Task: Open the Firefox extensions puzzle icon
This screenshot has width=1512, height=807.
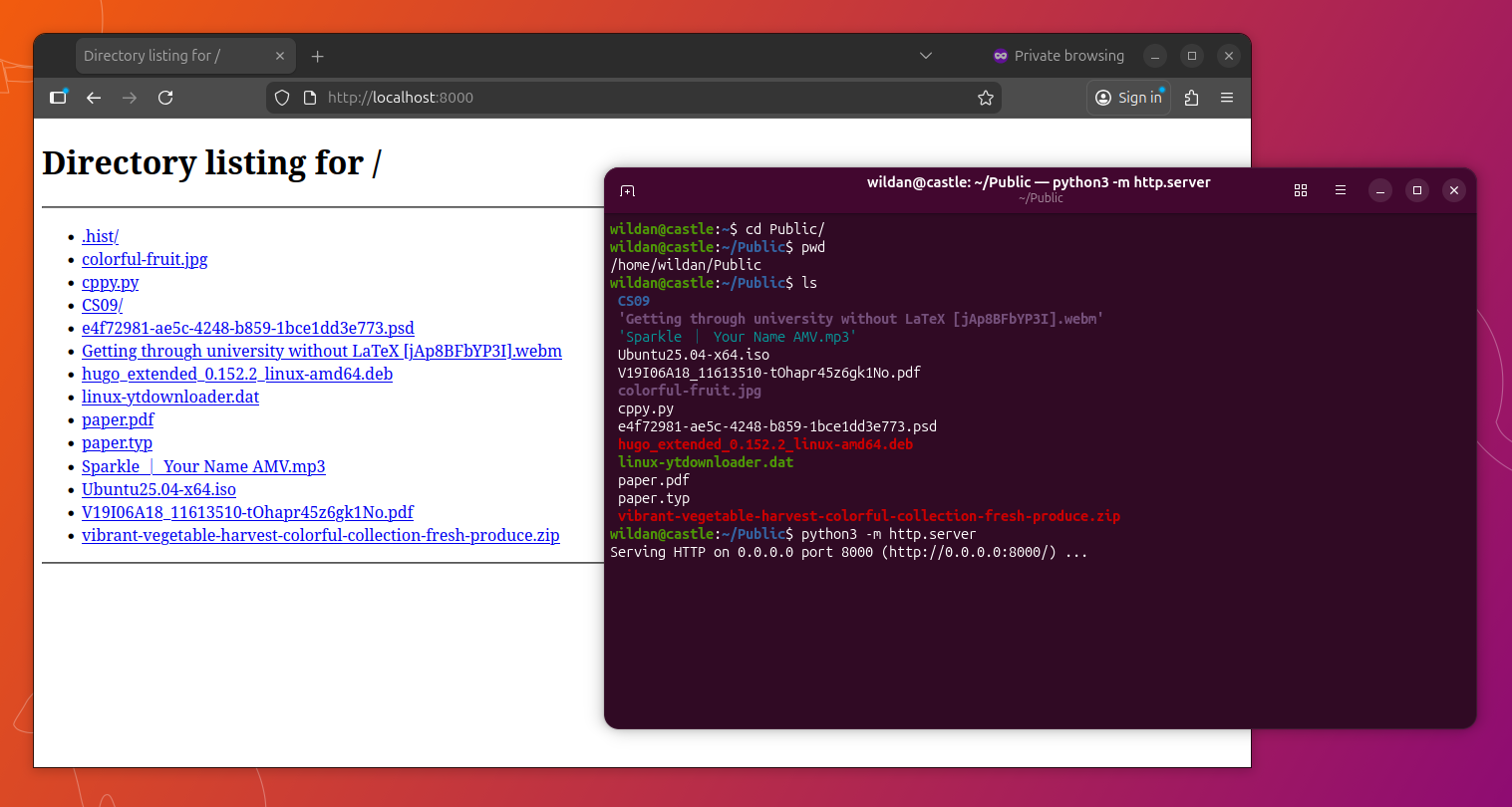Action: (x=1191, y=98)
